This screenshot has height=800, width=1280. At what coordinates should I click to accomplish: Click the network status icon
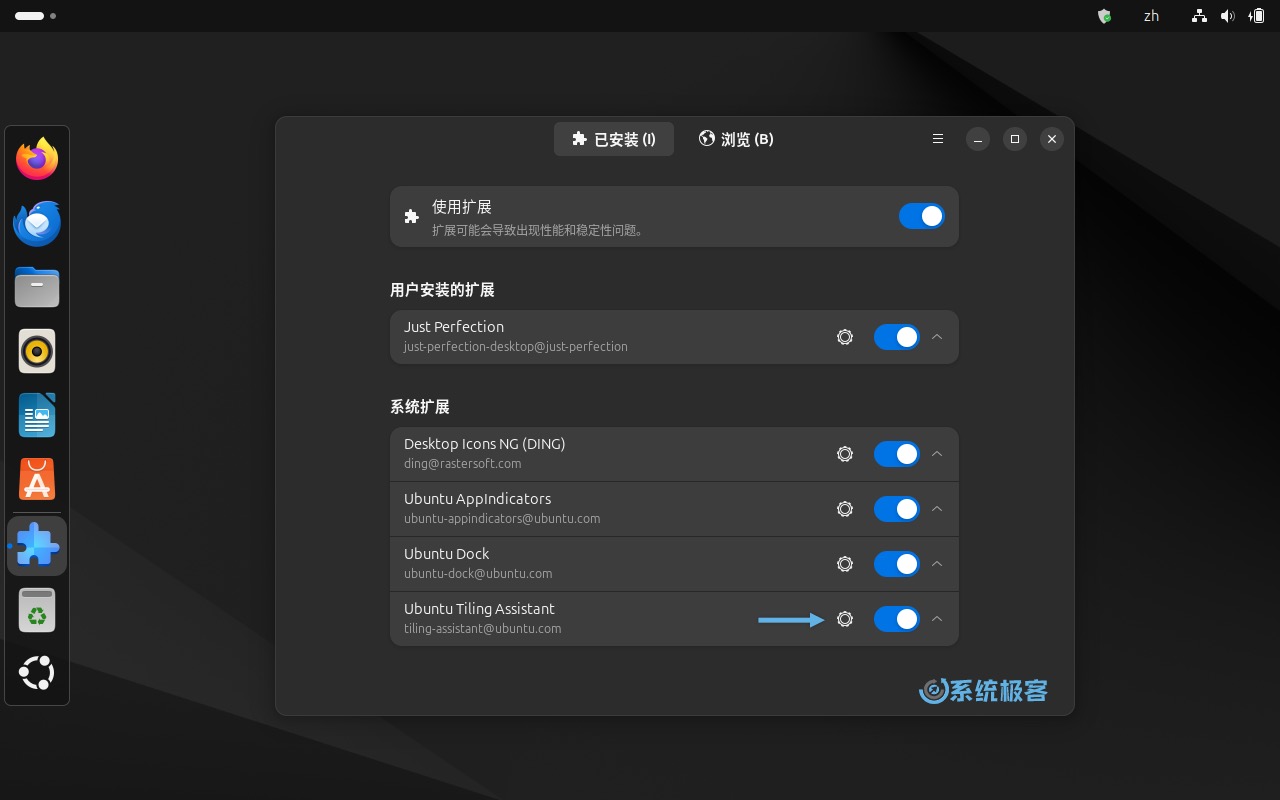click(x=1199, y=16)
